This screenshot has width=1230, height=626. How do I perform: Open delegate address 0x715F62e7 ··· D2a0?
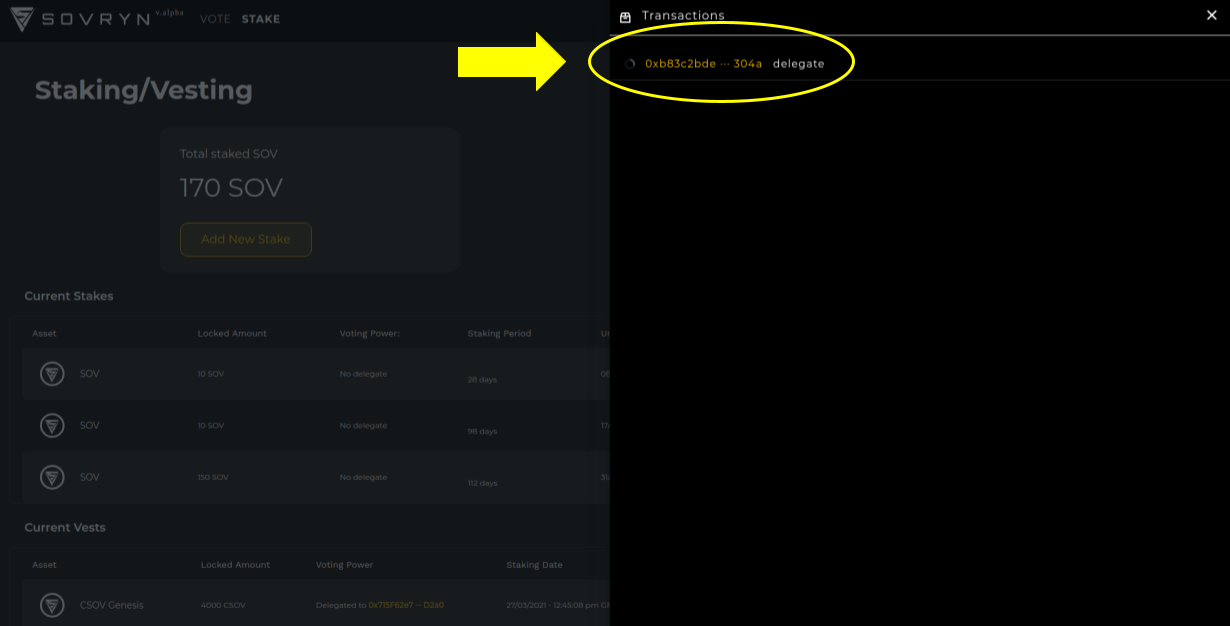[406, 605]
